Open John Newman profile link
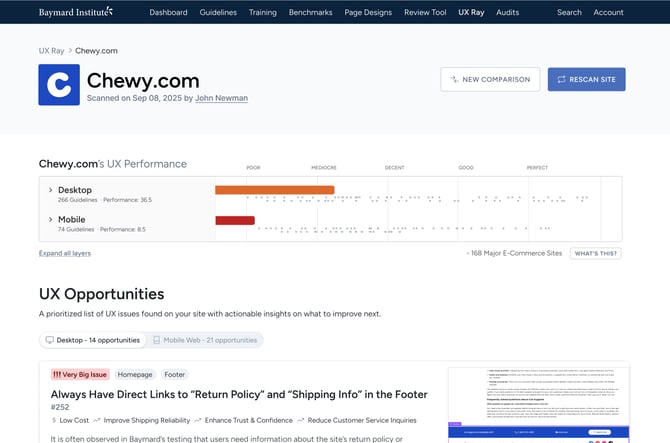The image size is (670, 443). pos(221,98)
